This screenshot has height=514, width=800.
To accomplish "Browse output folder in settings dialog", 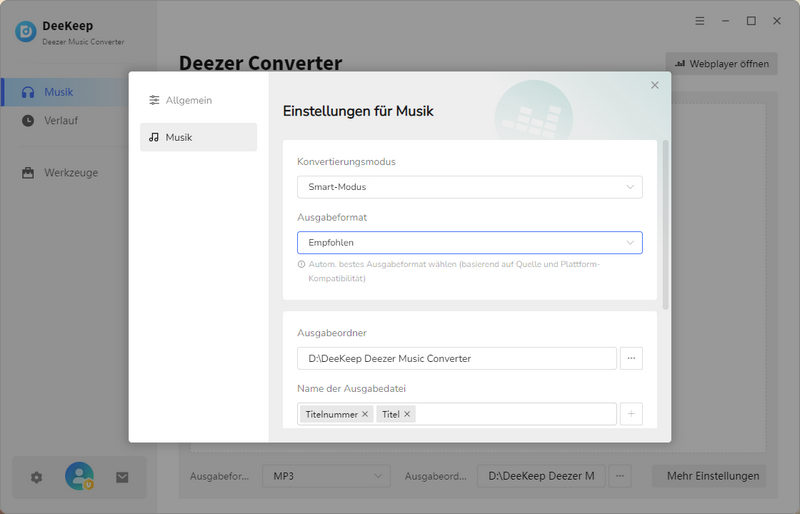I will 631,358.
